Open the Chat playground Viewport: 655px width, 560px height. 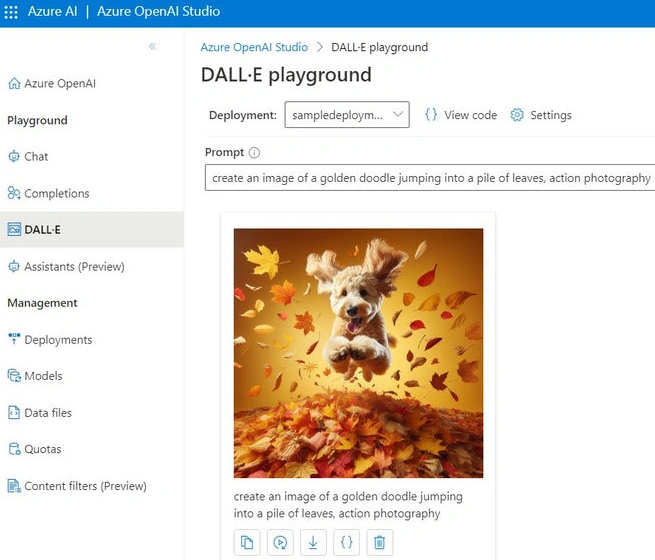[28, 157]
